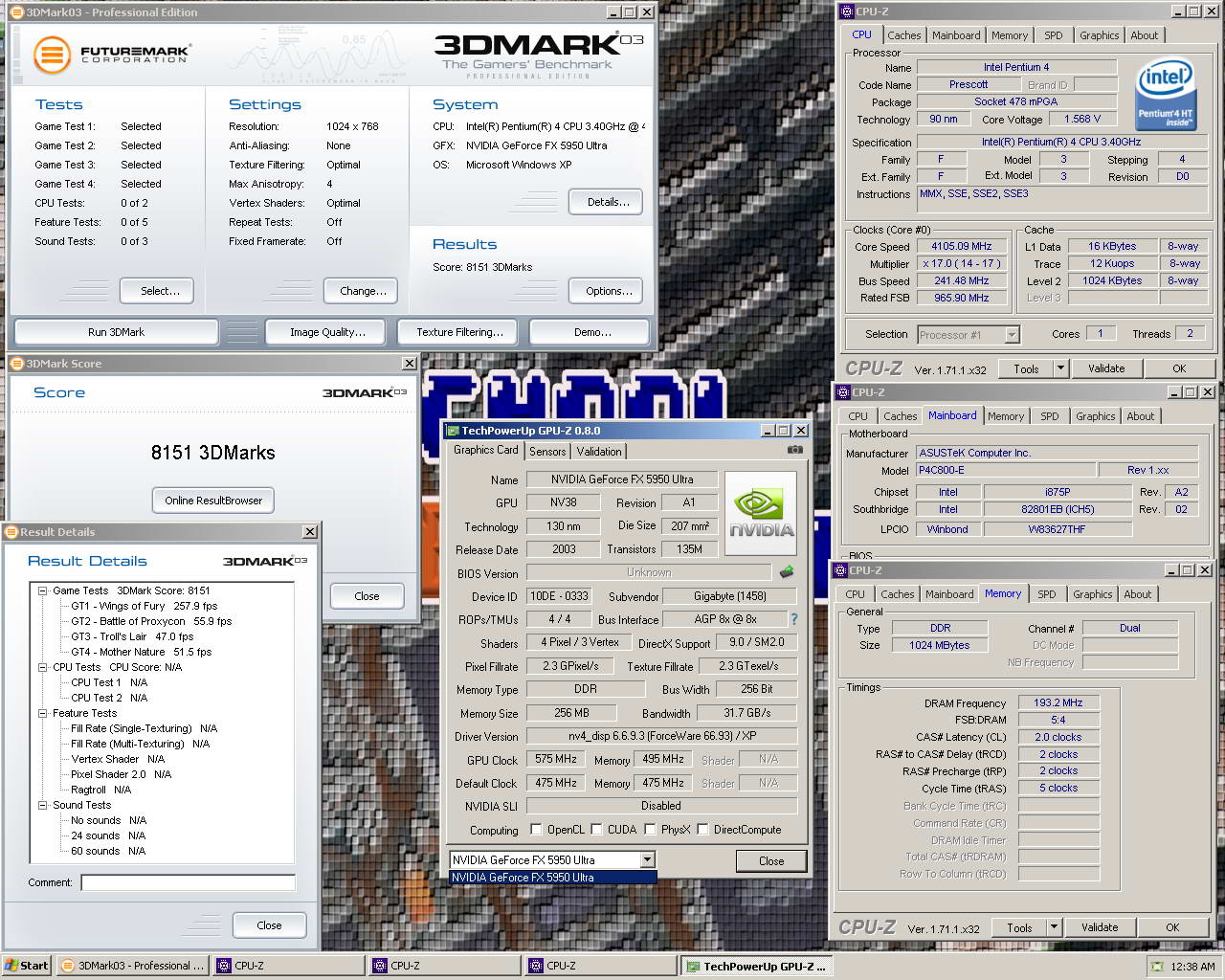Click the third CPU-Z taskbar button

tap(600, 966)
